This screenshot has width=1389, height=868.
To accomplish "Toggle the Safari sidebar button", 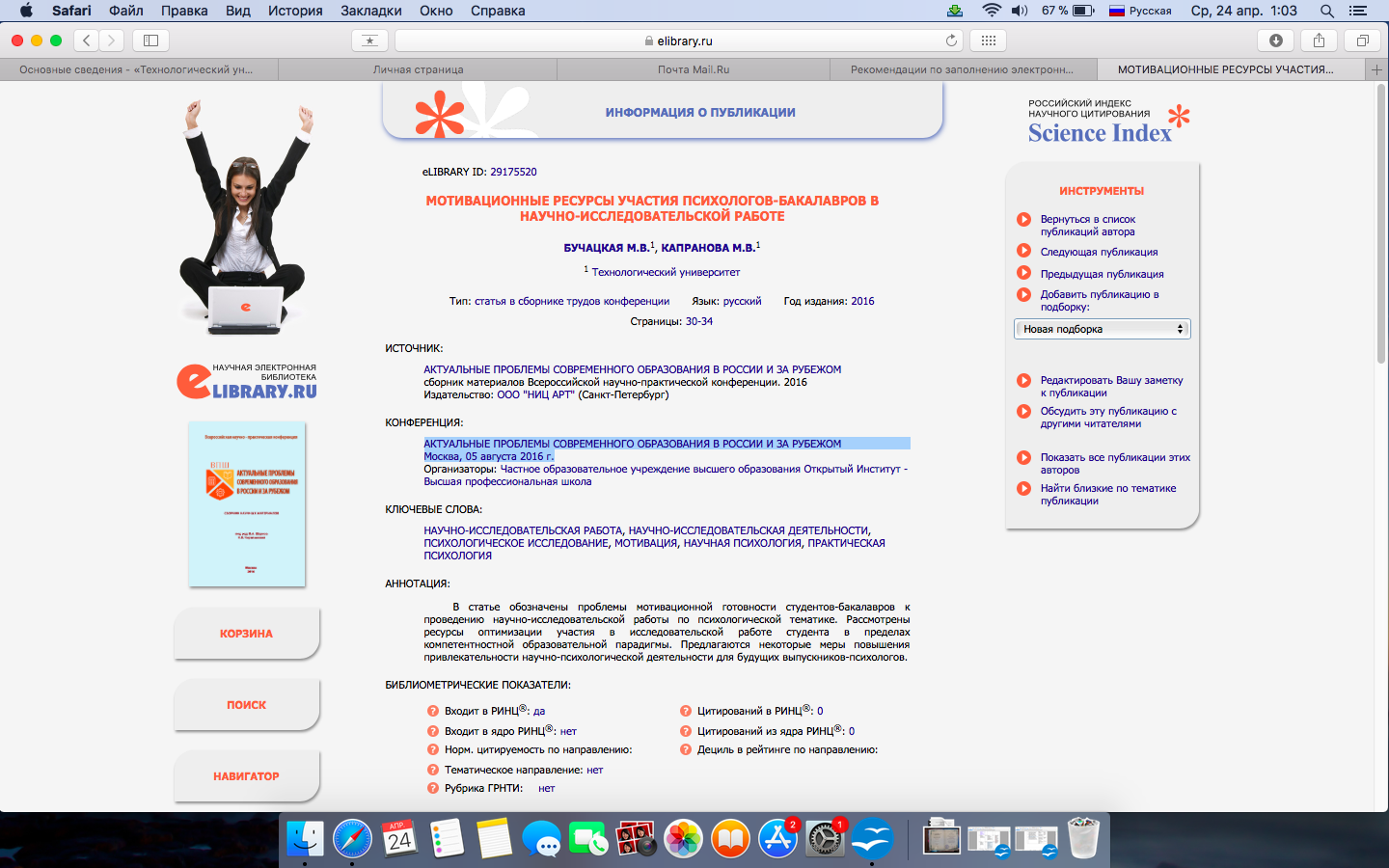I will [x=150, y=41].
